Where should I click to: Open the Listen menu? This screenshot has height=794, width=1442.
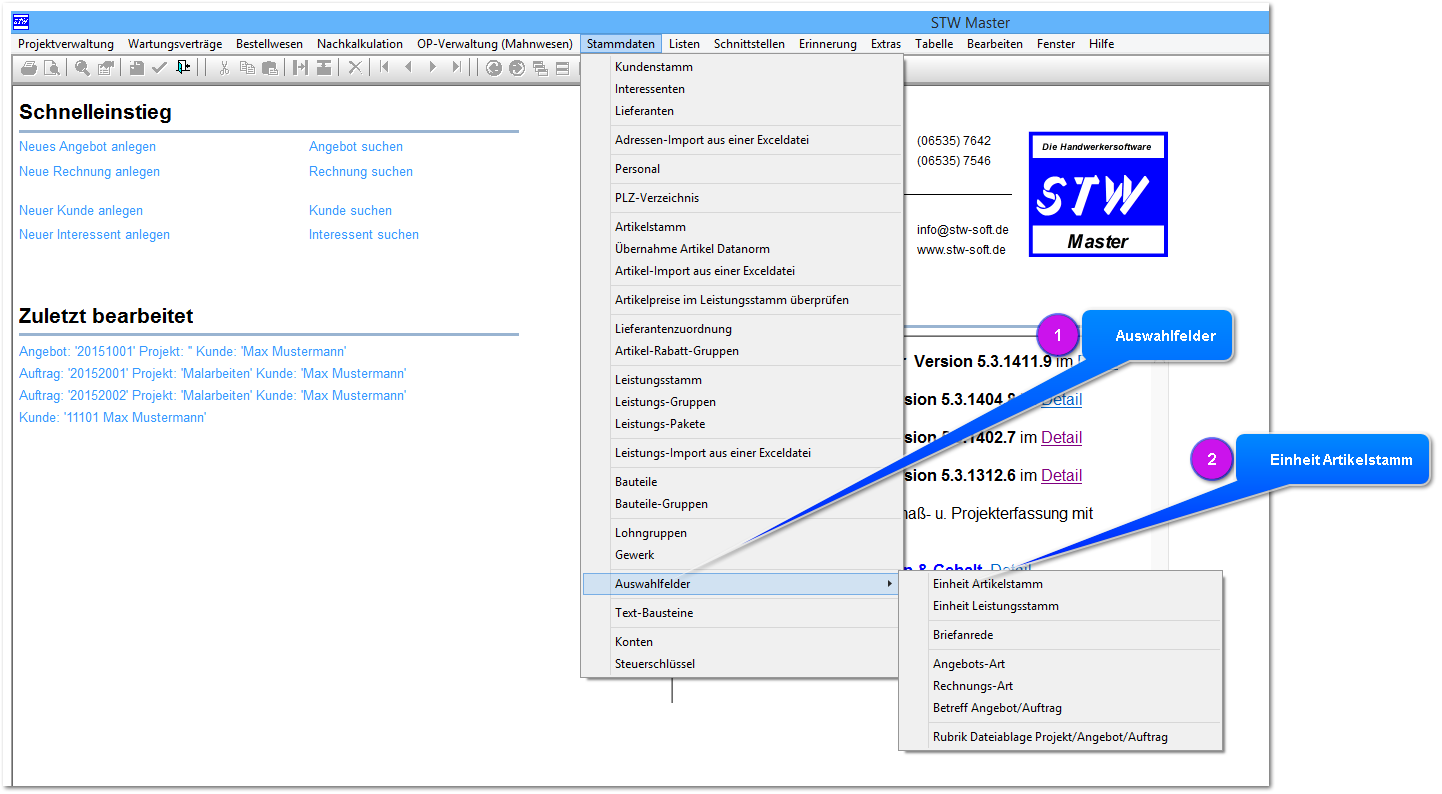pyautogui.click(x=684, y=44)
